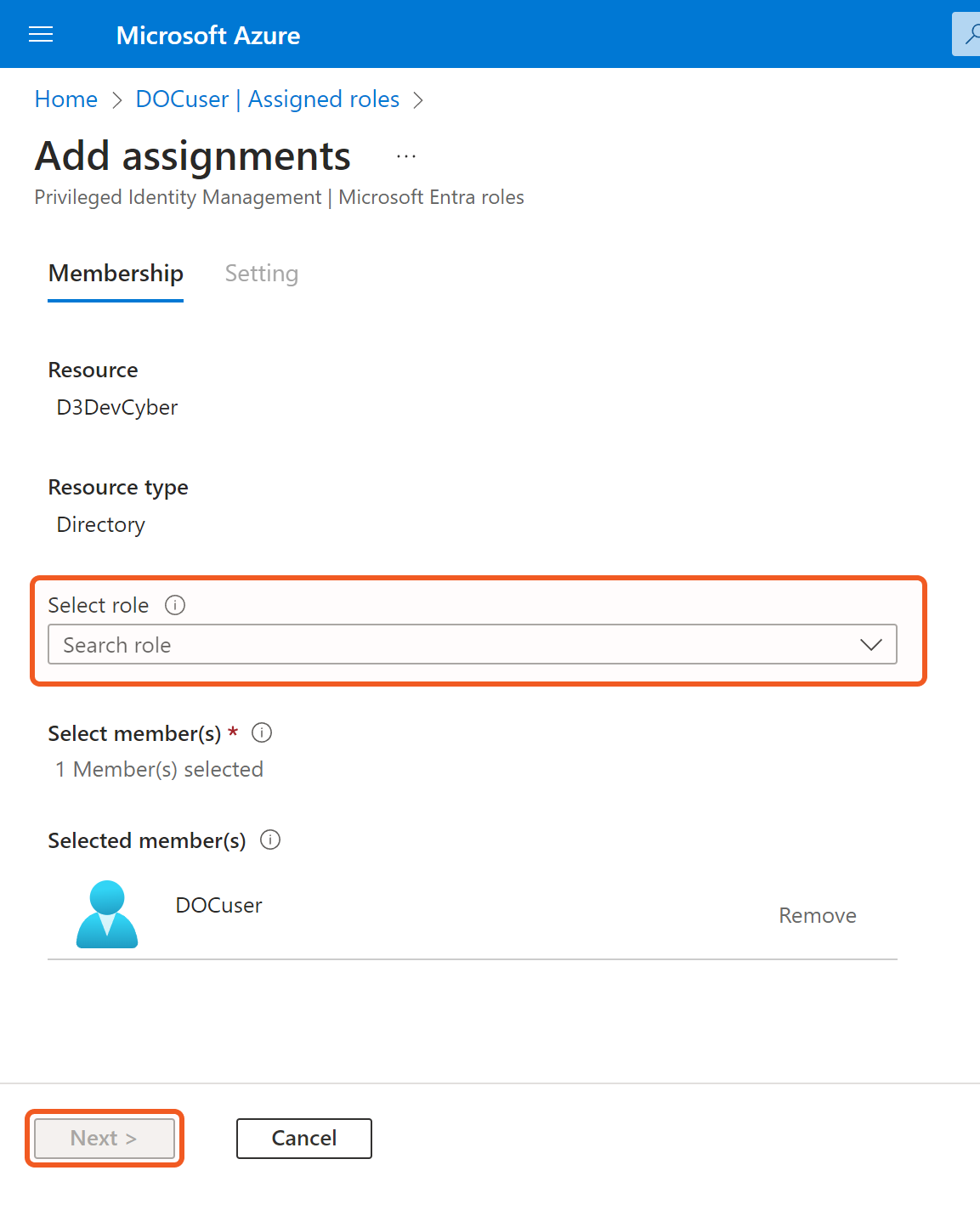
Task: Go to Home via breadcrumb
Action: click(66, 99)
